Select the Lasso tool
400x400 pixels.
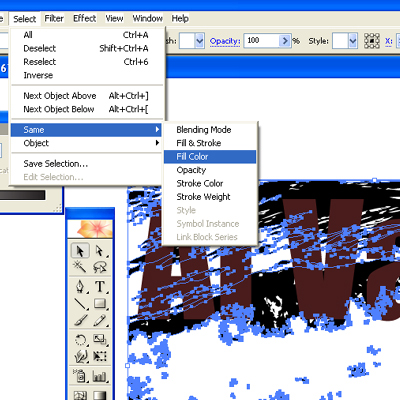(99, 266)
